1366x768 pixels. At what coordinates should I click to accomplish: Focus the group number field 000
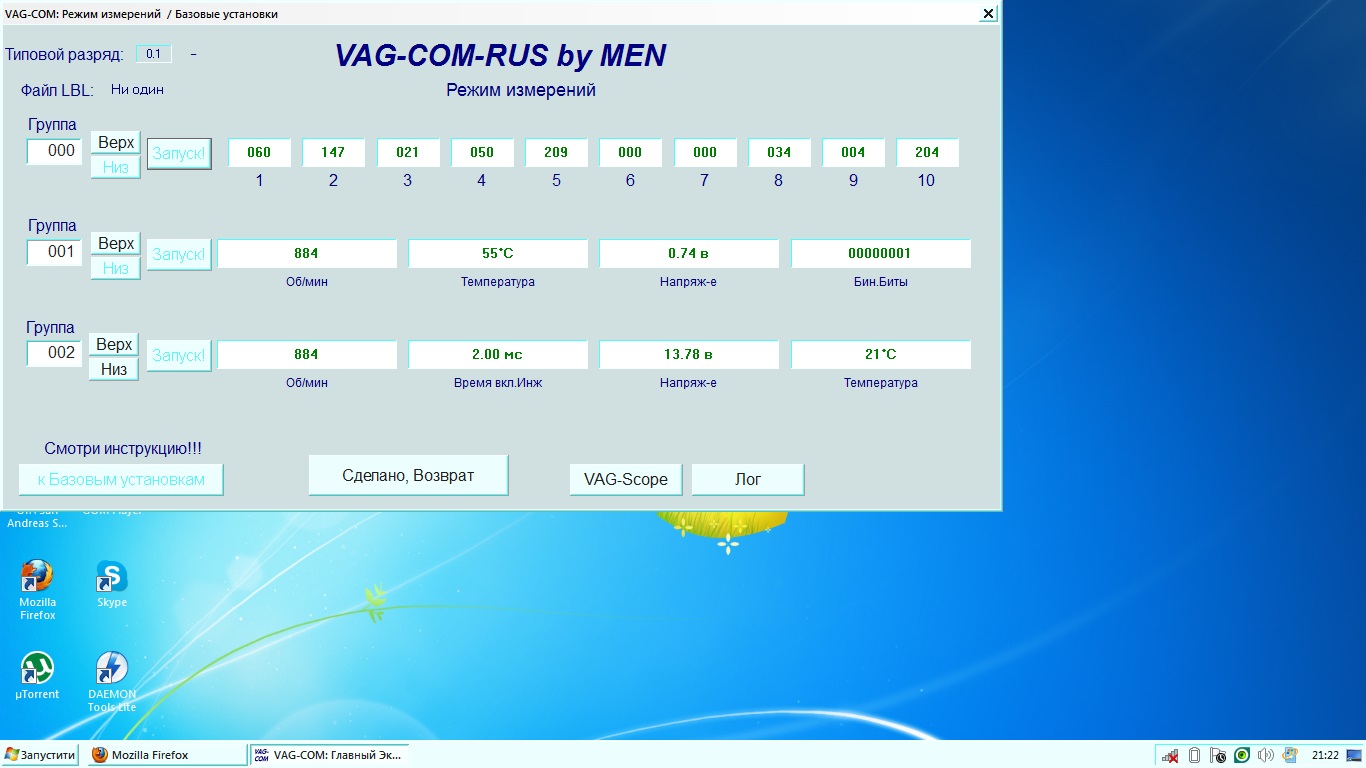(x=54, y=151)
